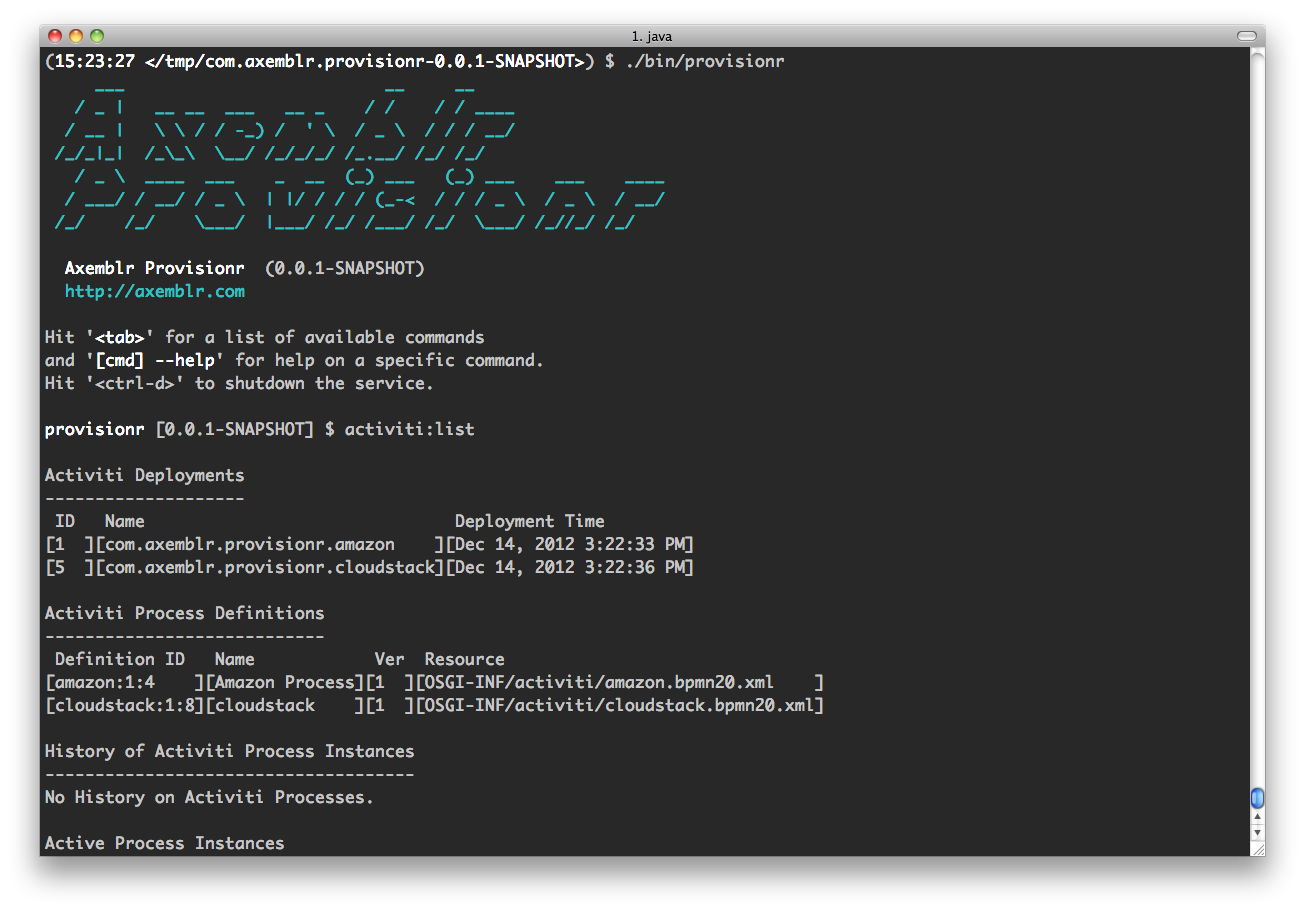Click the 'Active Process Instances' heading
This screenshot has width=1305, height=911.
(165, 844)
